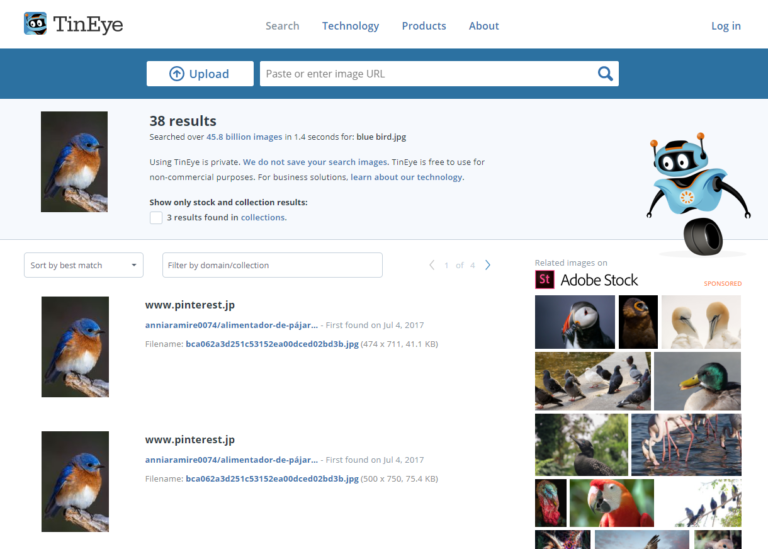Open the collections link
Image resolution: width=768 pixels, height=549 pixels.
coord(263,217)
